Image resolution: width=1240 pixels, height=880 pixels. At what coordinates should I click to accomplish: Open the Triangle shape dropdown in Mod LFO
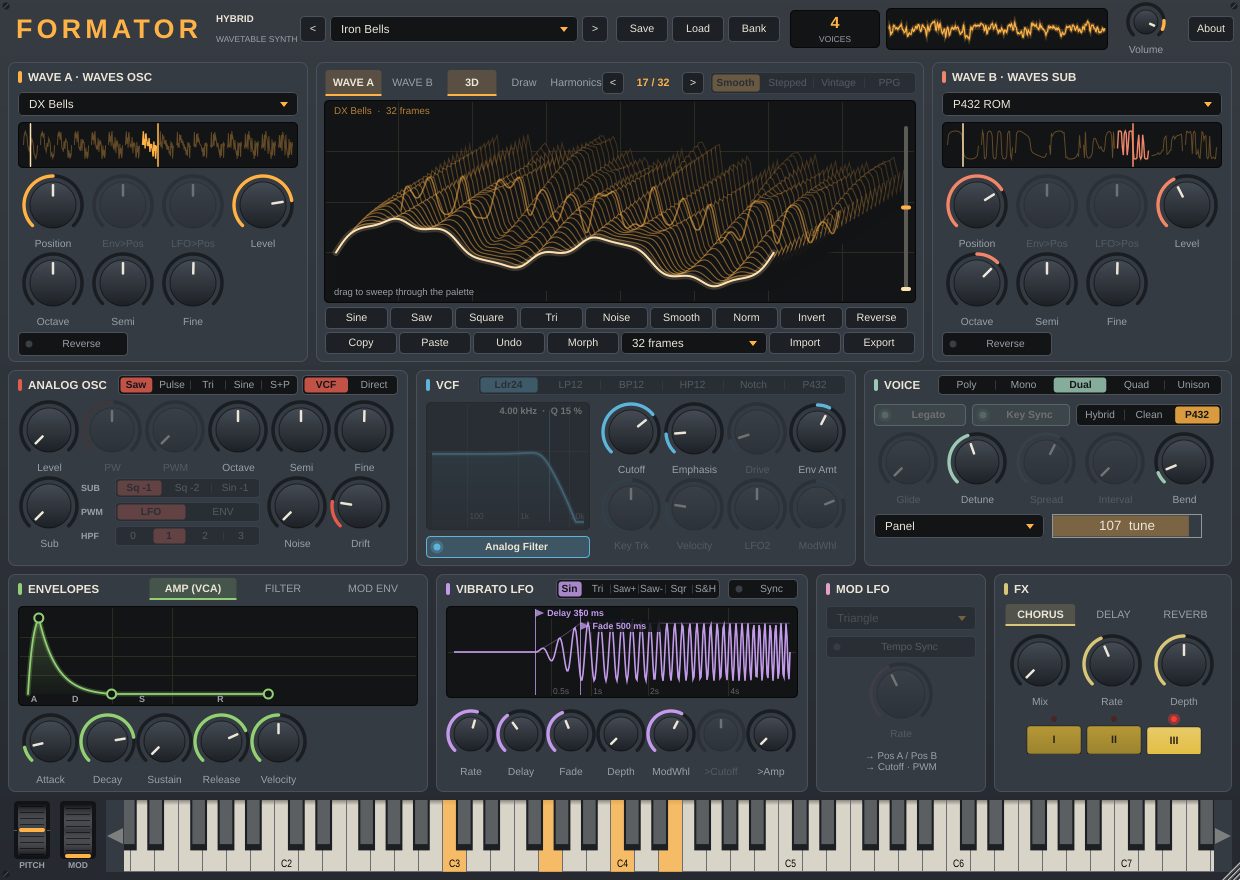tap(901, 618)
